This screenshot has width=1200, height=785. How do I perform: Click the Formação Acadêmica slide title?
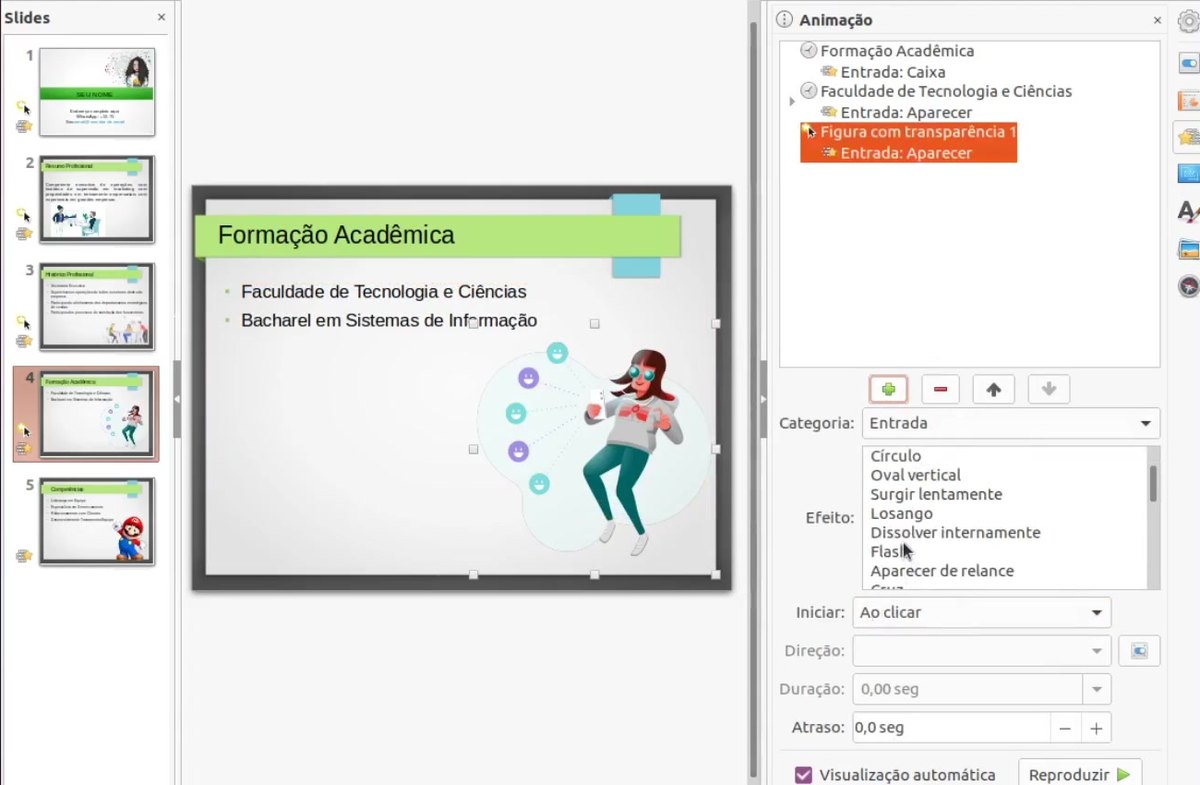336,235
